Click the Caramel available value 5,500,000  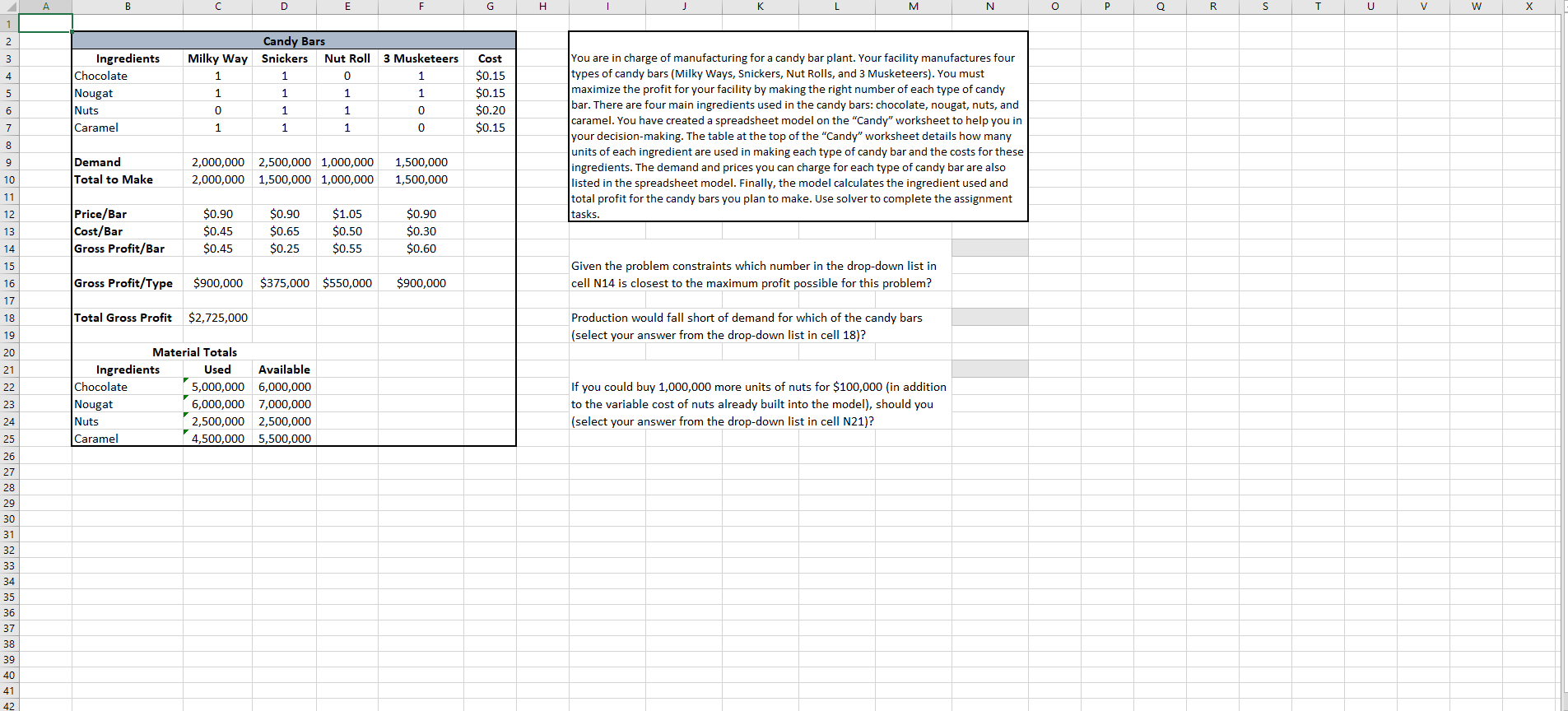coord(284,439)
